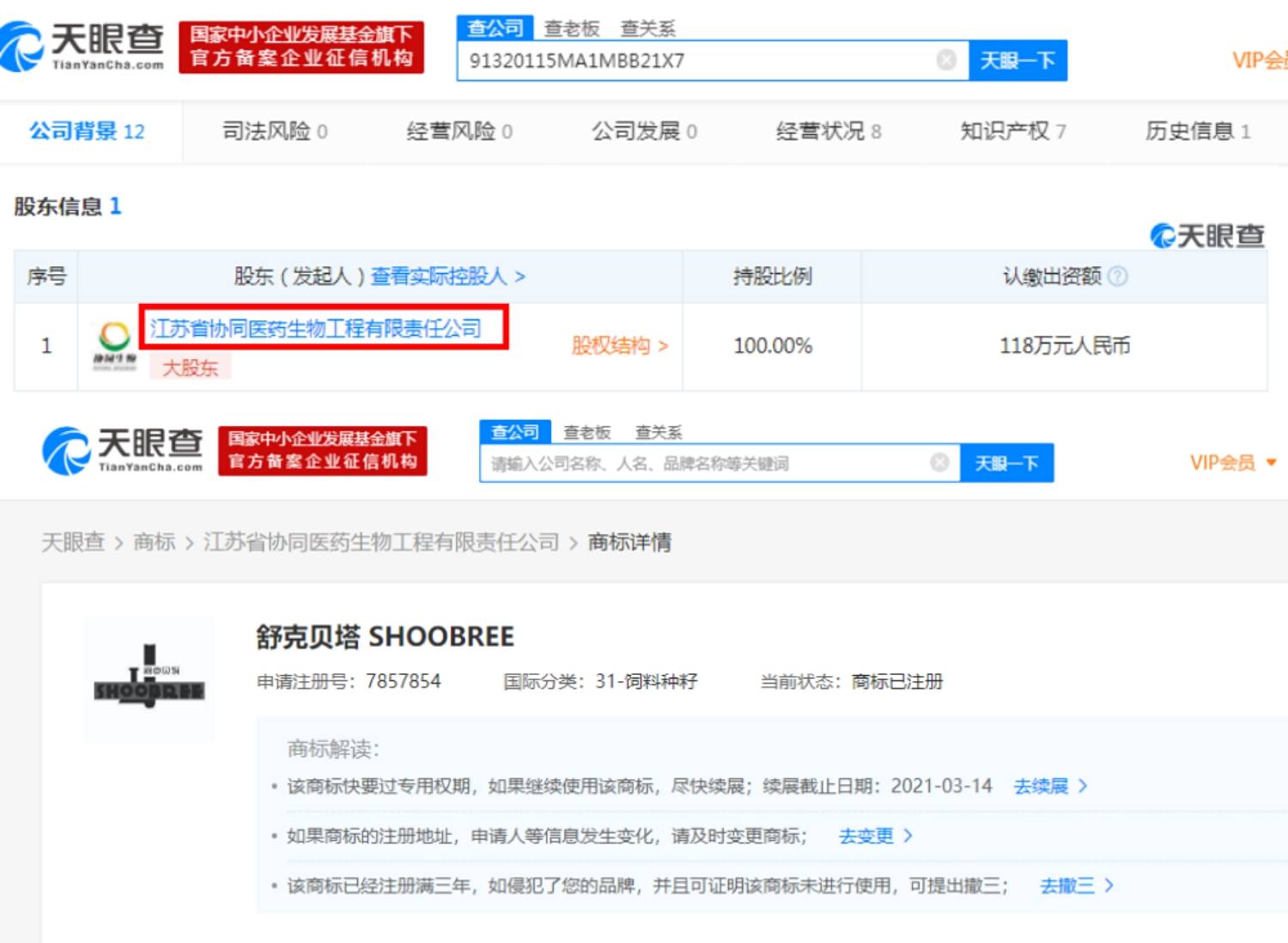The height and width of the screenshot is (943, 1288).
Task: Open 股权结构 link
Action: [x=620, y=346]
